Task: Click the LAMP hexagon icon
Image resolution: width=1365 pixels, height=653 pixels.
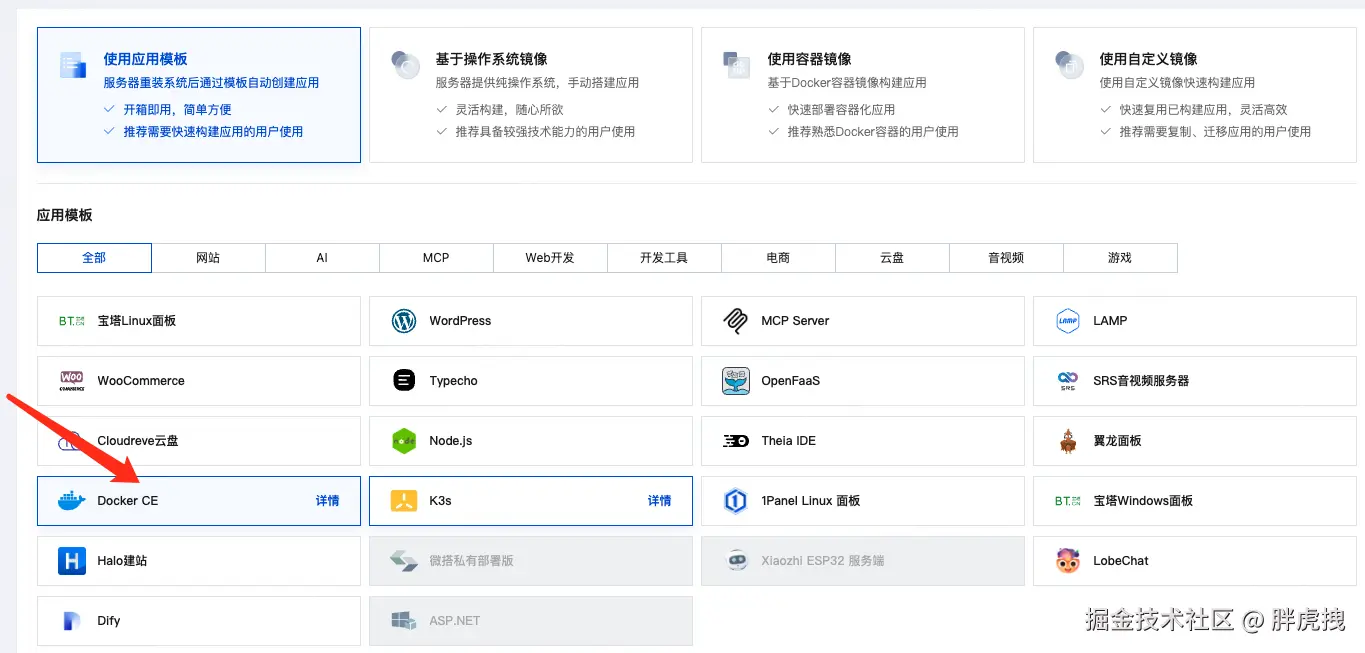Action: click(1068, 321)
